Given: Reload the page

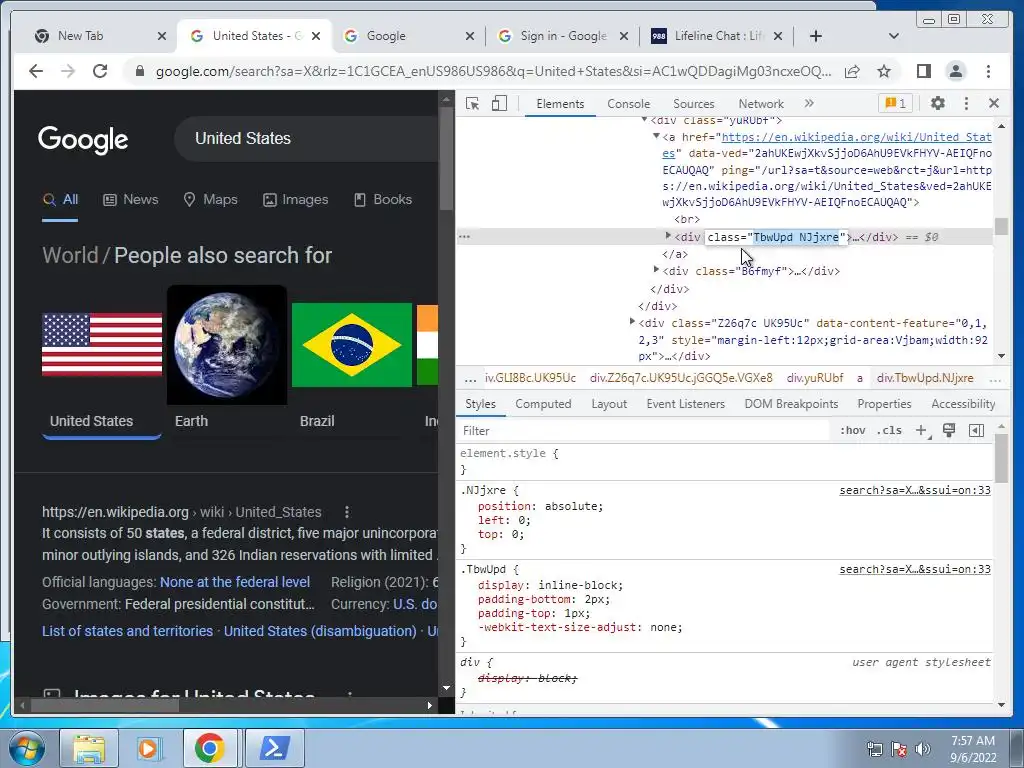Looking at the screenshot, I should coord(100,71).
